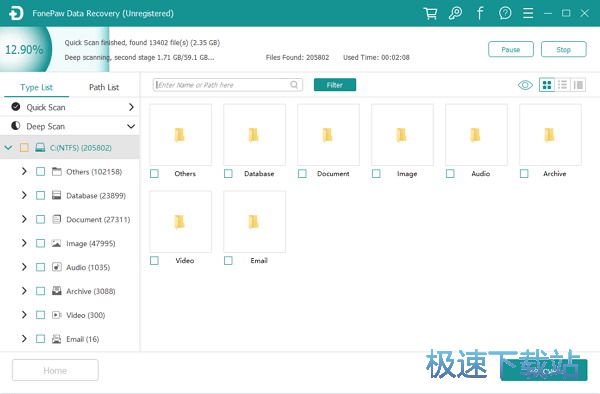Check the Database (23899) tree checkbox
The image size is (600, 394).
[40, 195]
